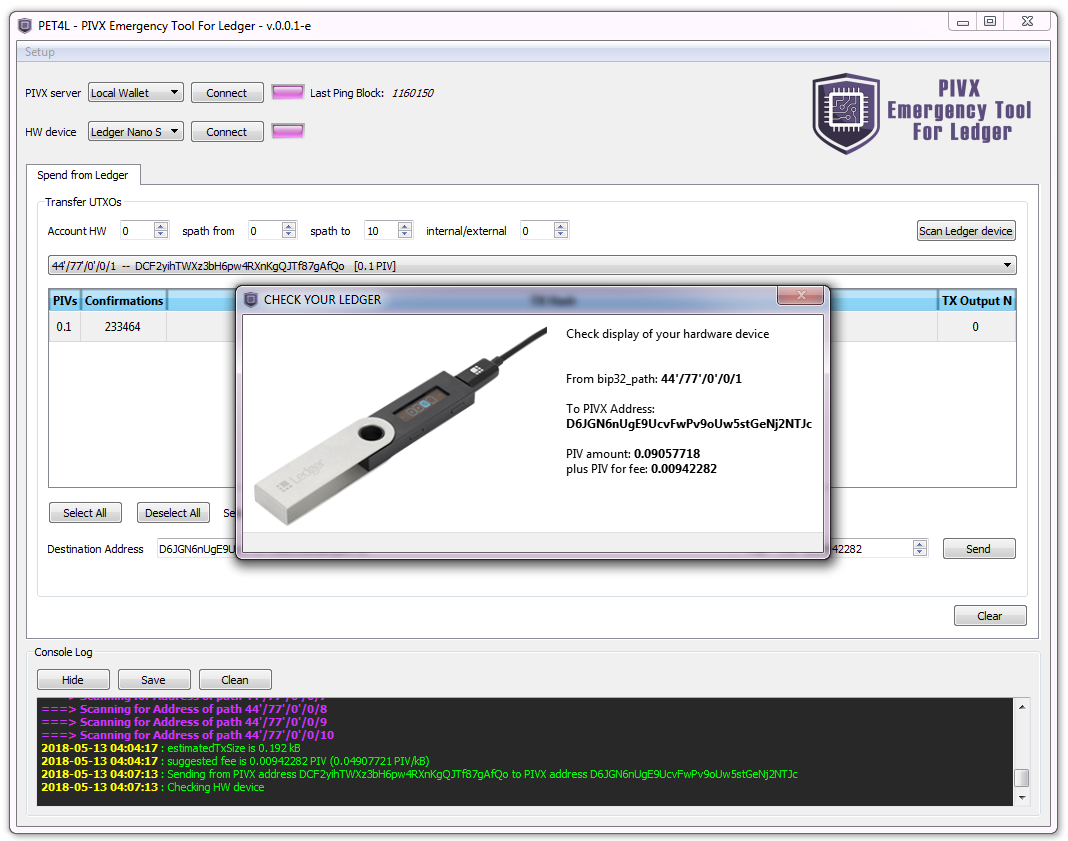Decrease the fee spinbox value
This screenshot has height=841, width=1068.
pyautogui.click(x=920, y=553)
